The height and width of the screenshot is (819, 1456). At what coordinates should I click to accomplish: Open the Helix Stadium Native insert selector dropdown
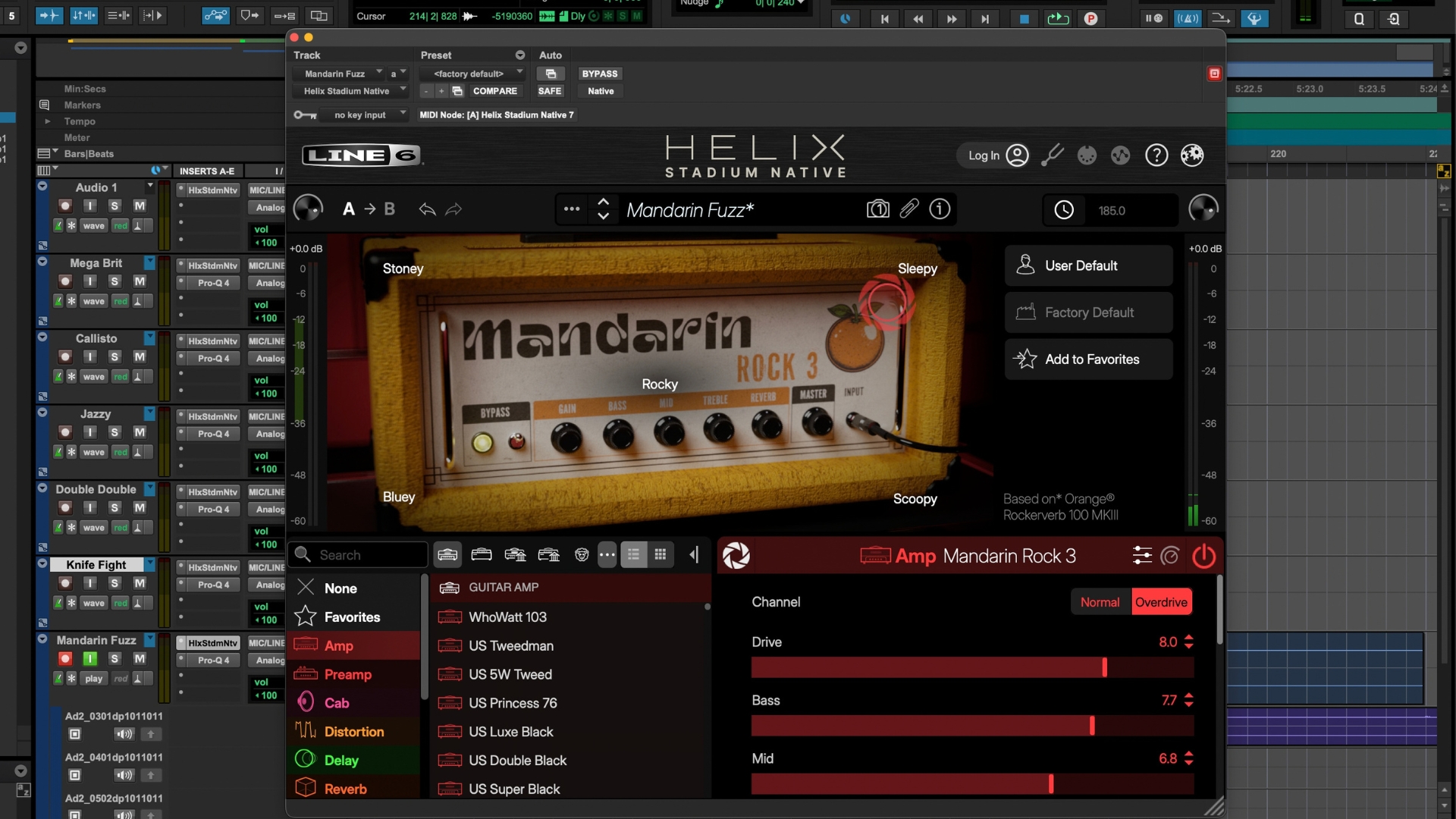350,91
